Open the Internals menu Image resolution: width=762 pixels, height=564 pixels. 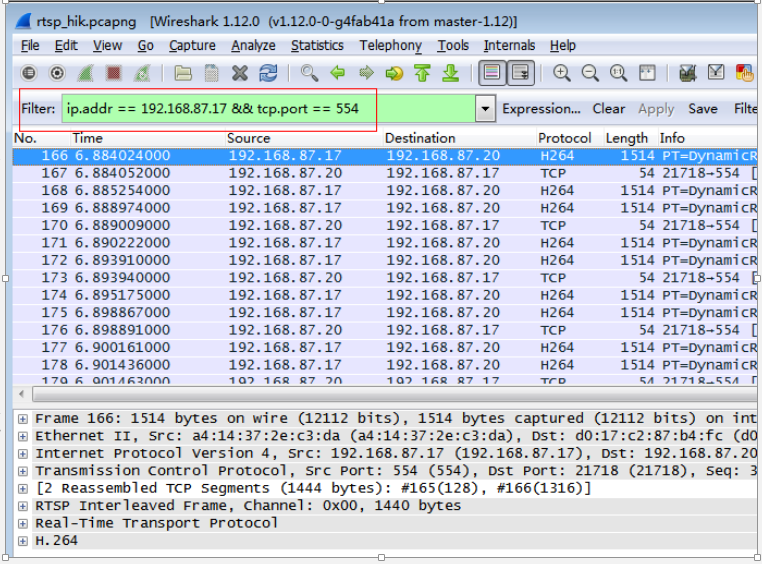coord(509,46)
